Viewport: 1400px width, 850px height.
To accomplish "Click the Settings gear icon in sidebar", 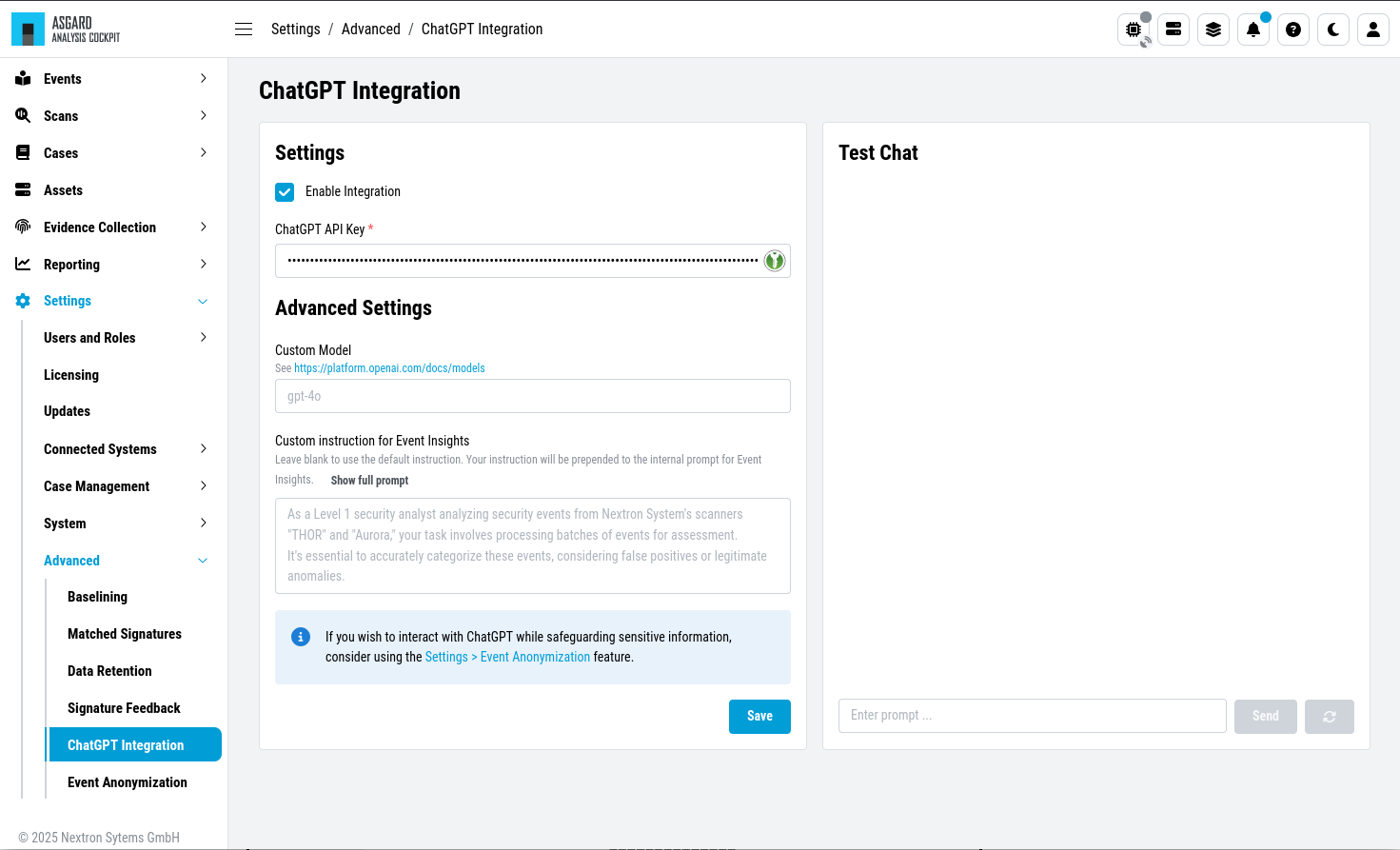I will click(x=23, y=301).
